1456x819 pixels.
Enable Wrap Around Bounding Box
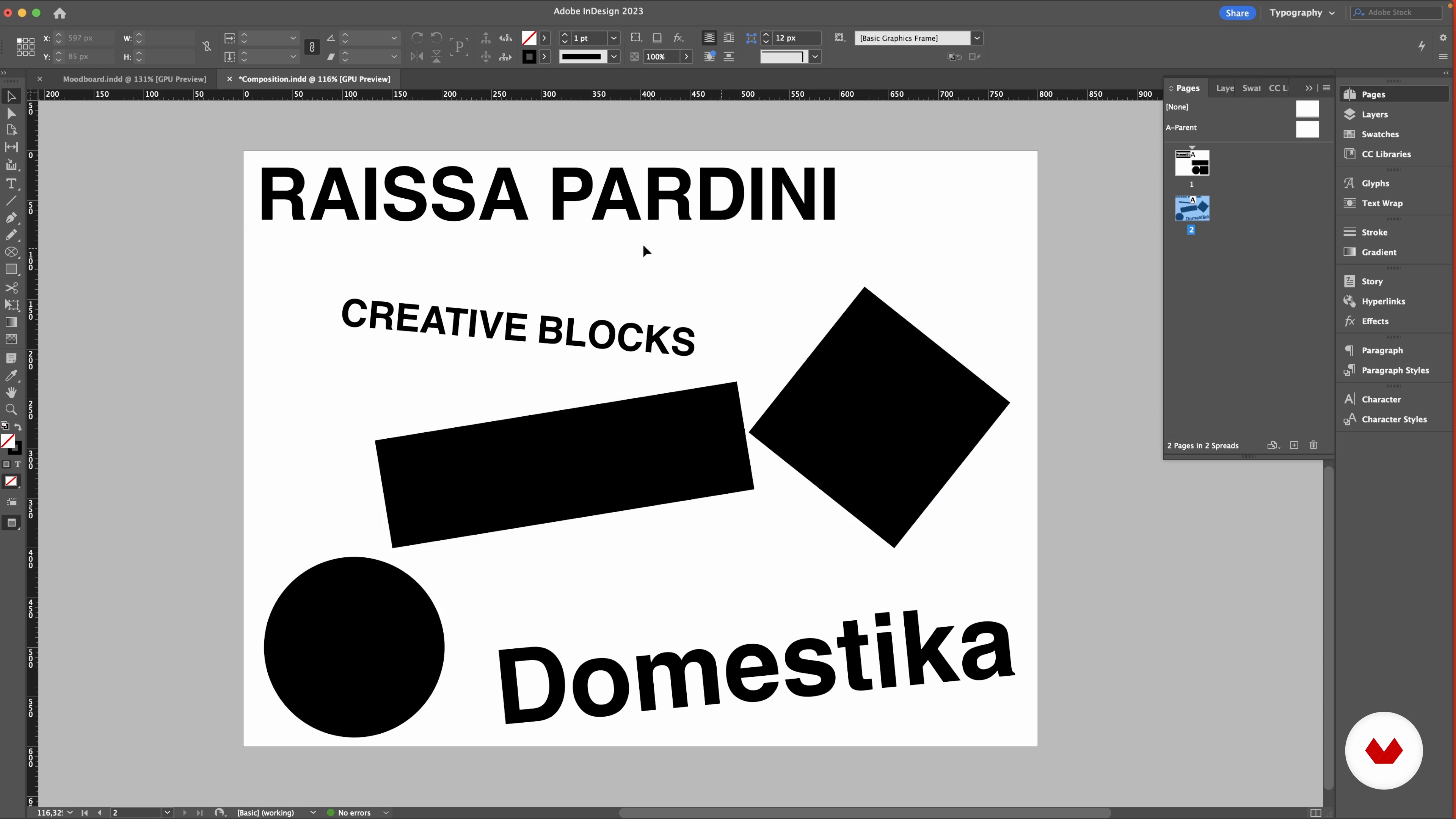click(728, 38)
